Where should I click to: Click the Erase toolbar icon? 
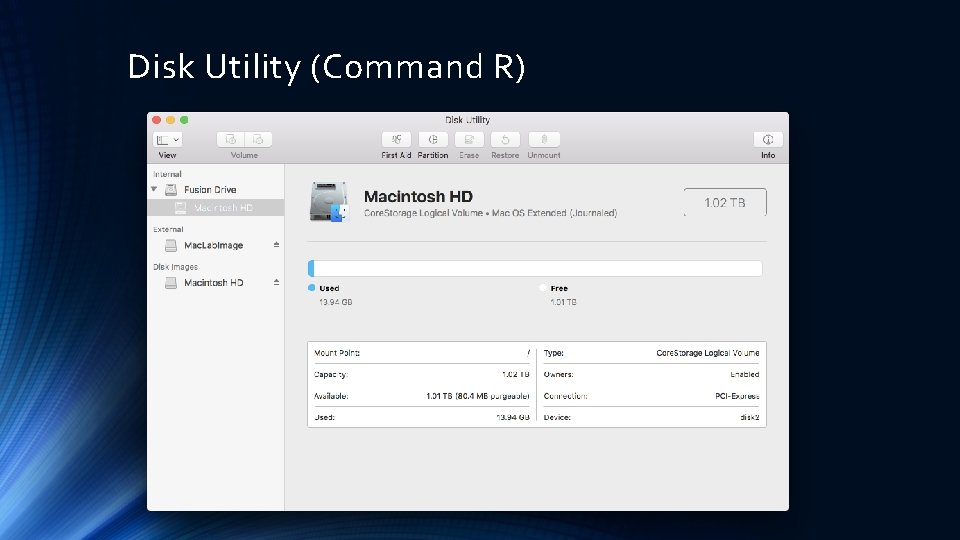pos(469,140)
